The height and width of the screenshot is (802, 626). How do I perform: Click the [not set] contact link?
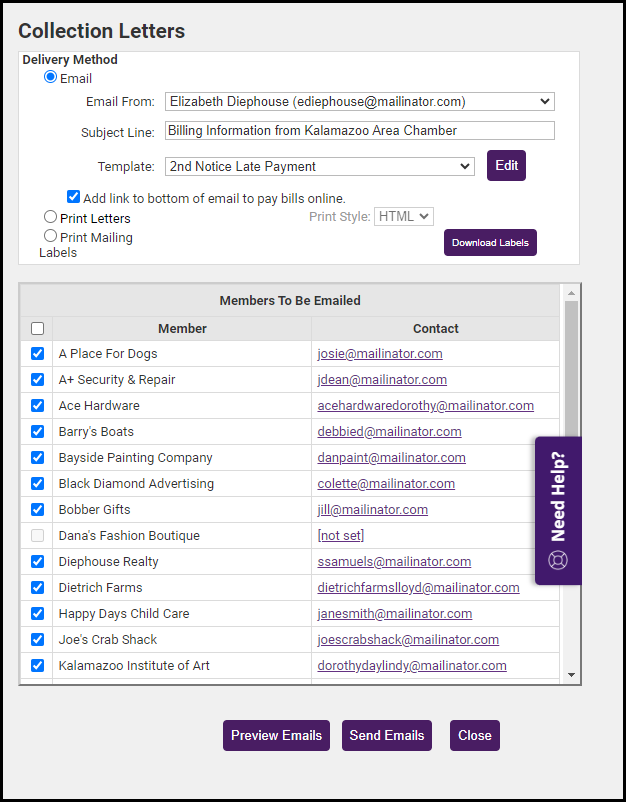tap(340, 536)
